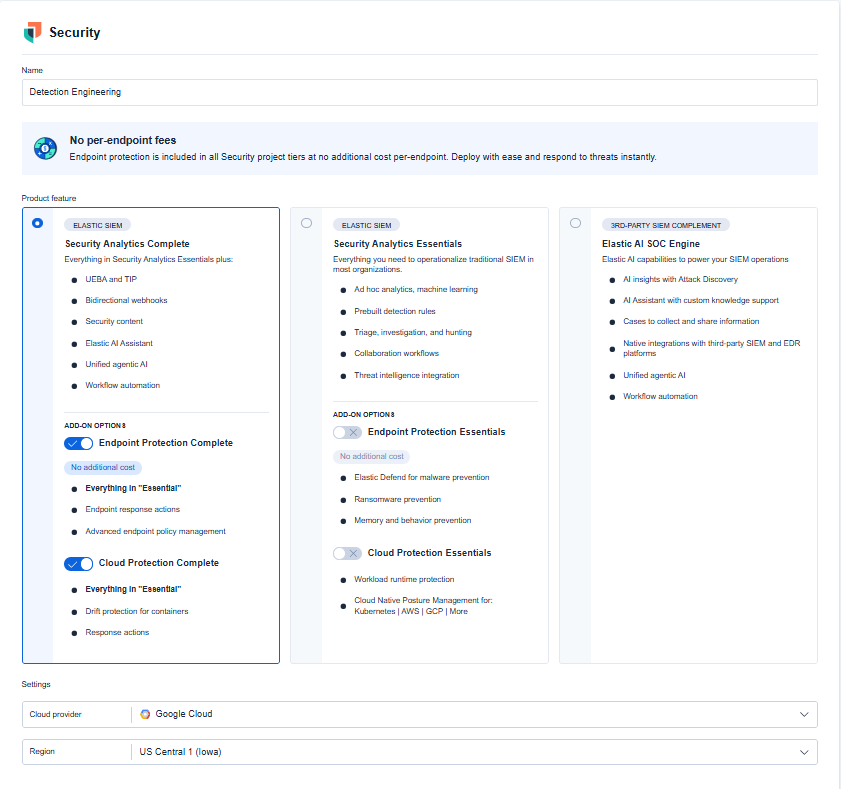
Task: Click the Bidirectional webhooks list item
Action: pyautogui.click(x=126, y=300)
